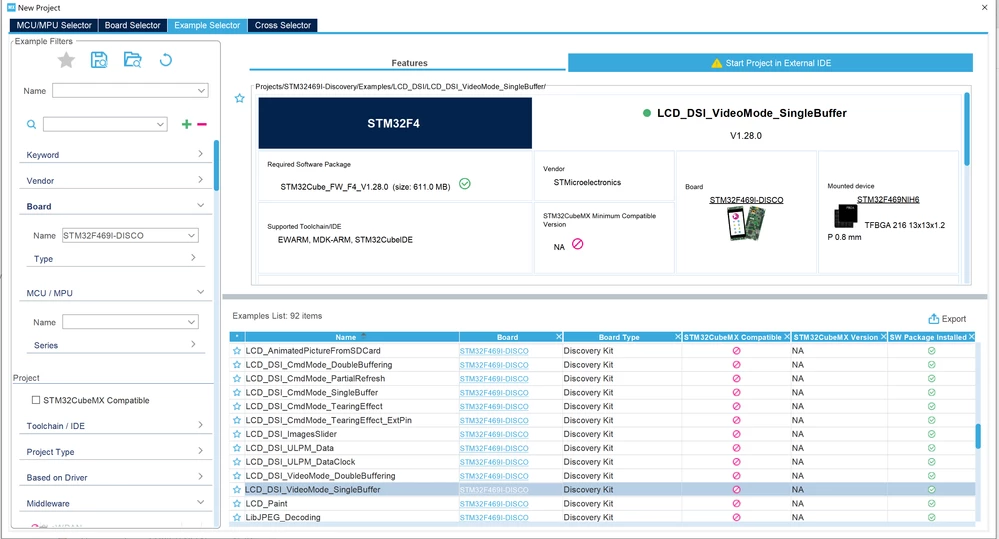
Task: Remove SW Package Installed column via X
Action: coord(972,336)
